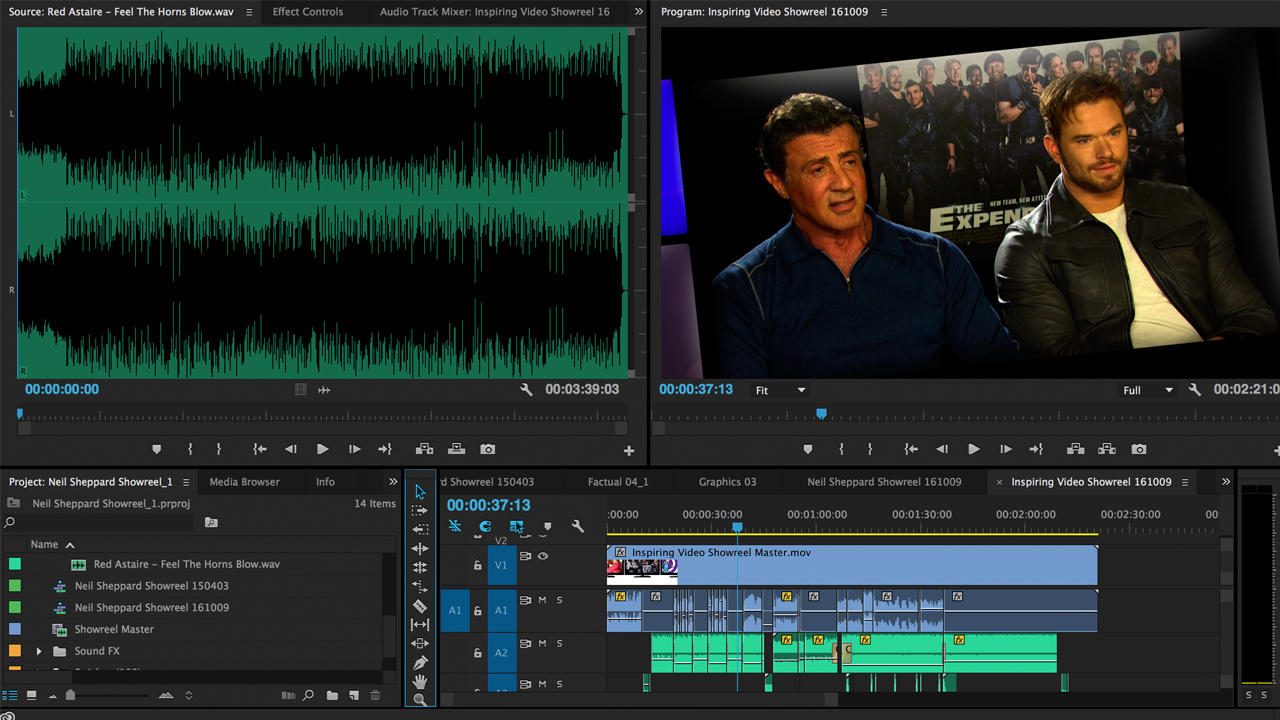The height and width of the screenshot is (720, 1280).
Task: Switch Project panel to icon view
Action: click(32, 695)
